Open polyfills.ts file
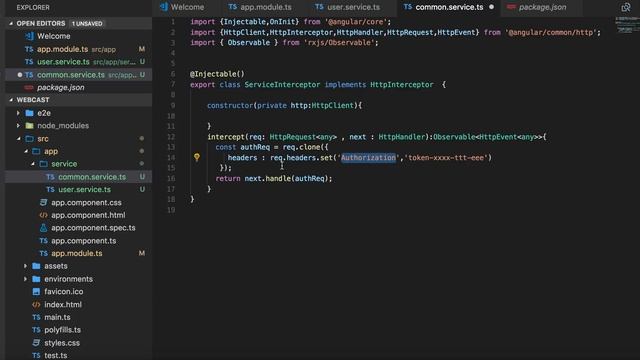The image size is (640, 360). (78, 330)
